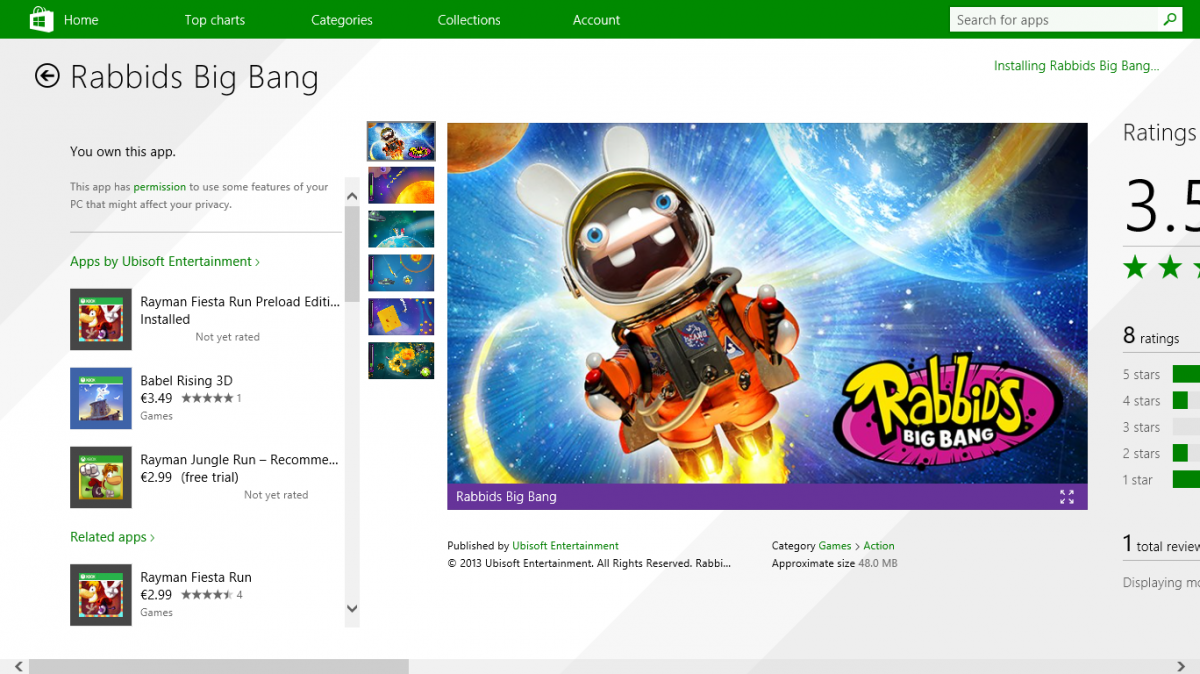Select the fourth screenshot thumbnail
The height and width of the screenshot is (674, 1200).
pos(401,273)
